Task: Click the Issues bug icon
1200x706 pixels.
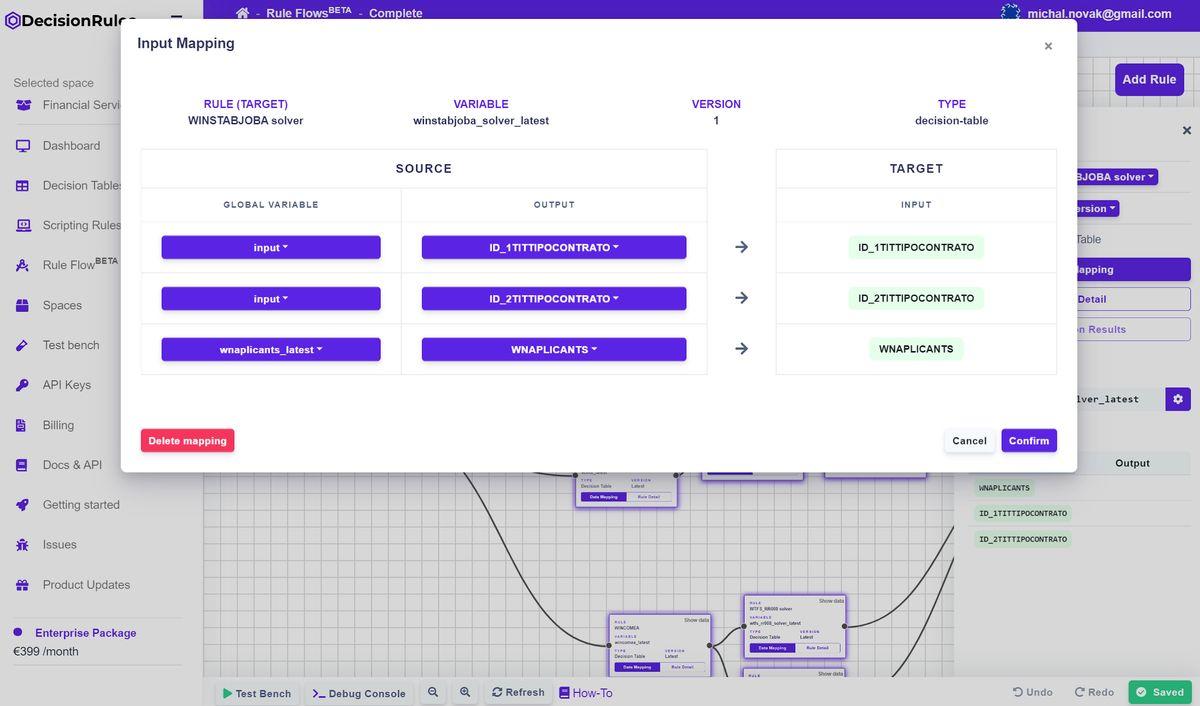Action: click(22, 545)
